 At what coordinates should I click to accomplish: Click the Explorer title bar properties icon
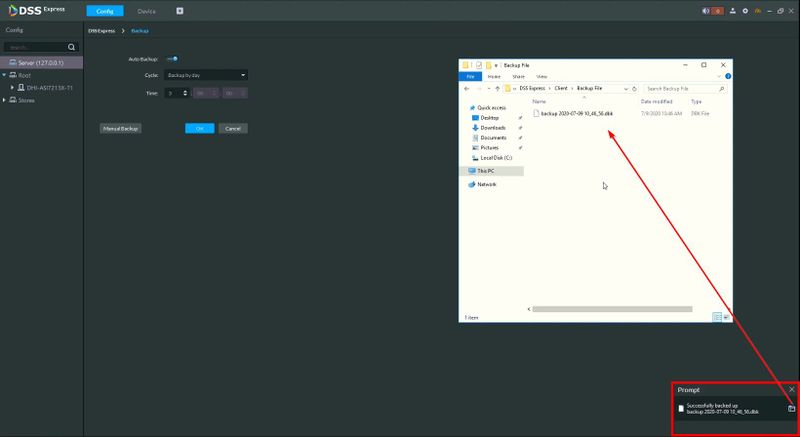coord(479,65)
